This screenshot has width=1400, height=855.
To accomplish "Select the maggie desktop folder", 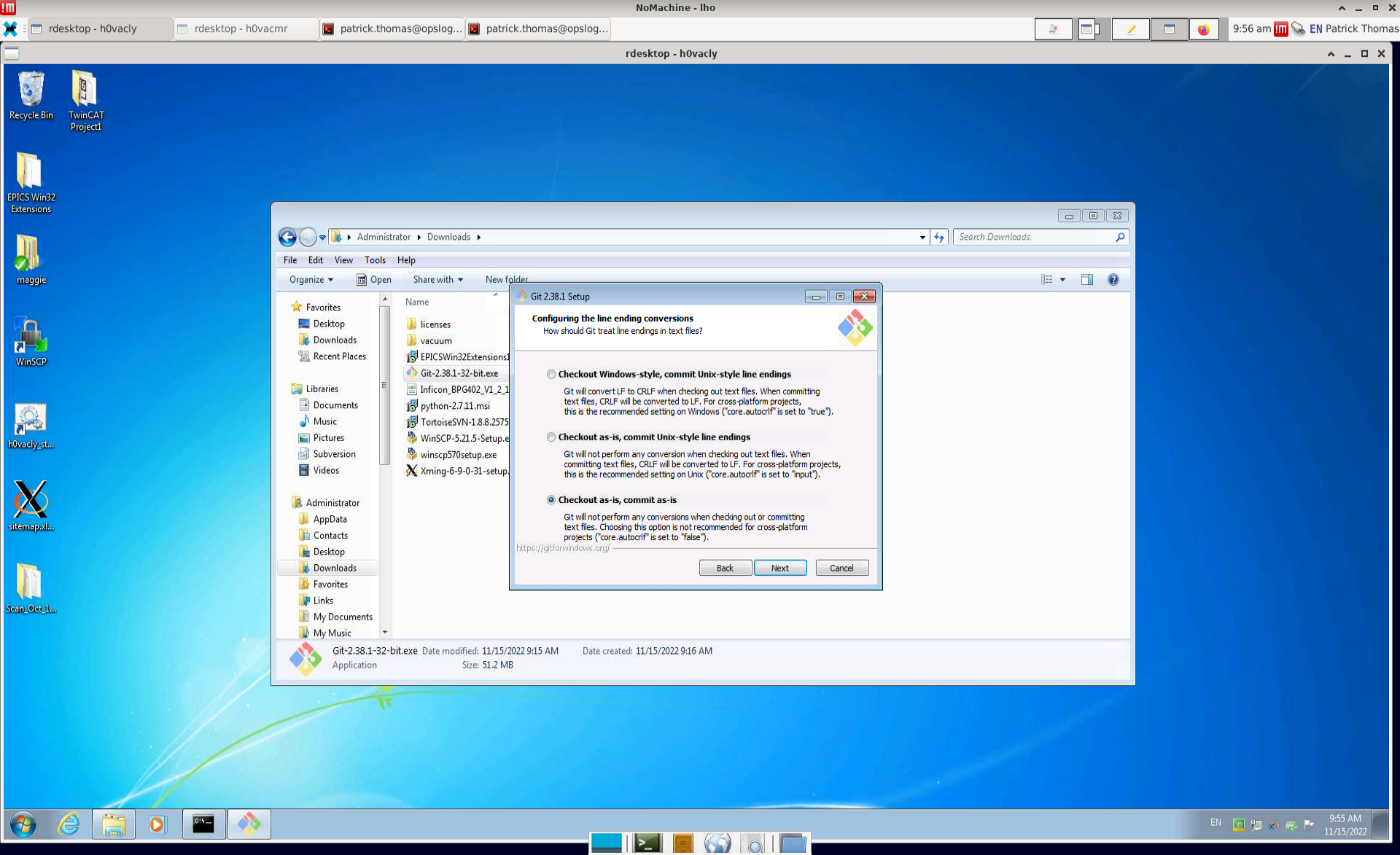I will click(x=31, y=259).
